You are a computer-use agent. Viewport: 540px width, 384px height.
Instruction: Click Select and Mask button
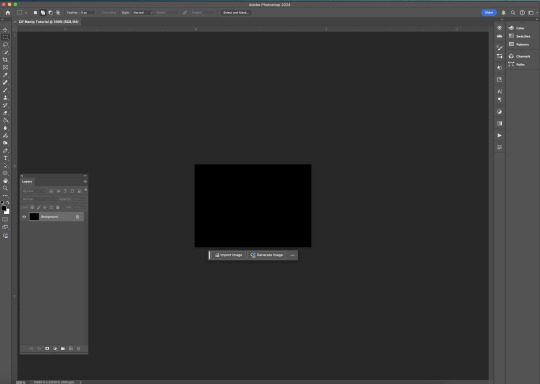click(x=236, y=13)
